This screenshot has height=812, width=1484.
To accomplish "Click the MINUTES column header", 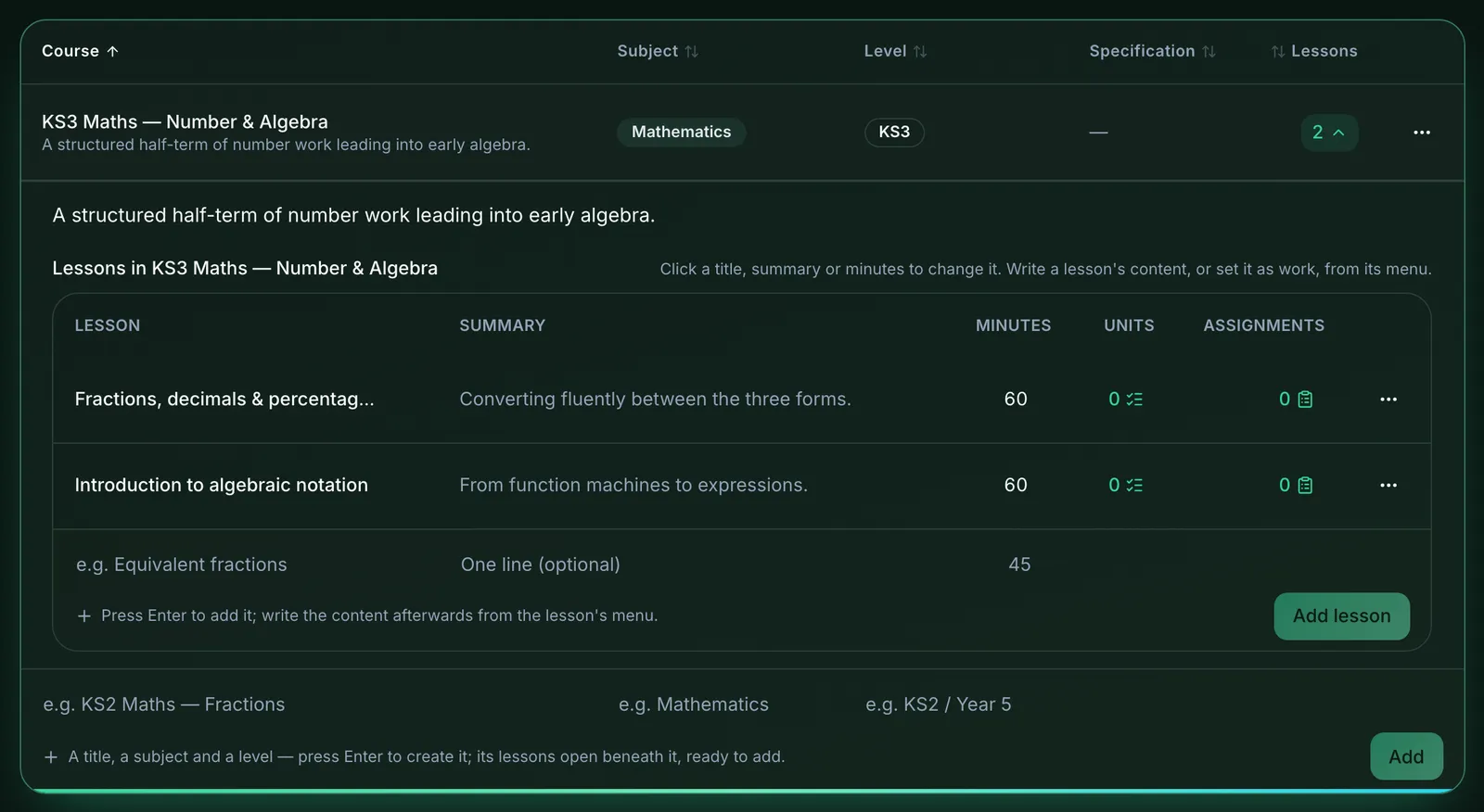I will (1013, 326).
